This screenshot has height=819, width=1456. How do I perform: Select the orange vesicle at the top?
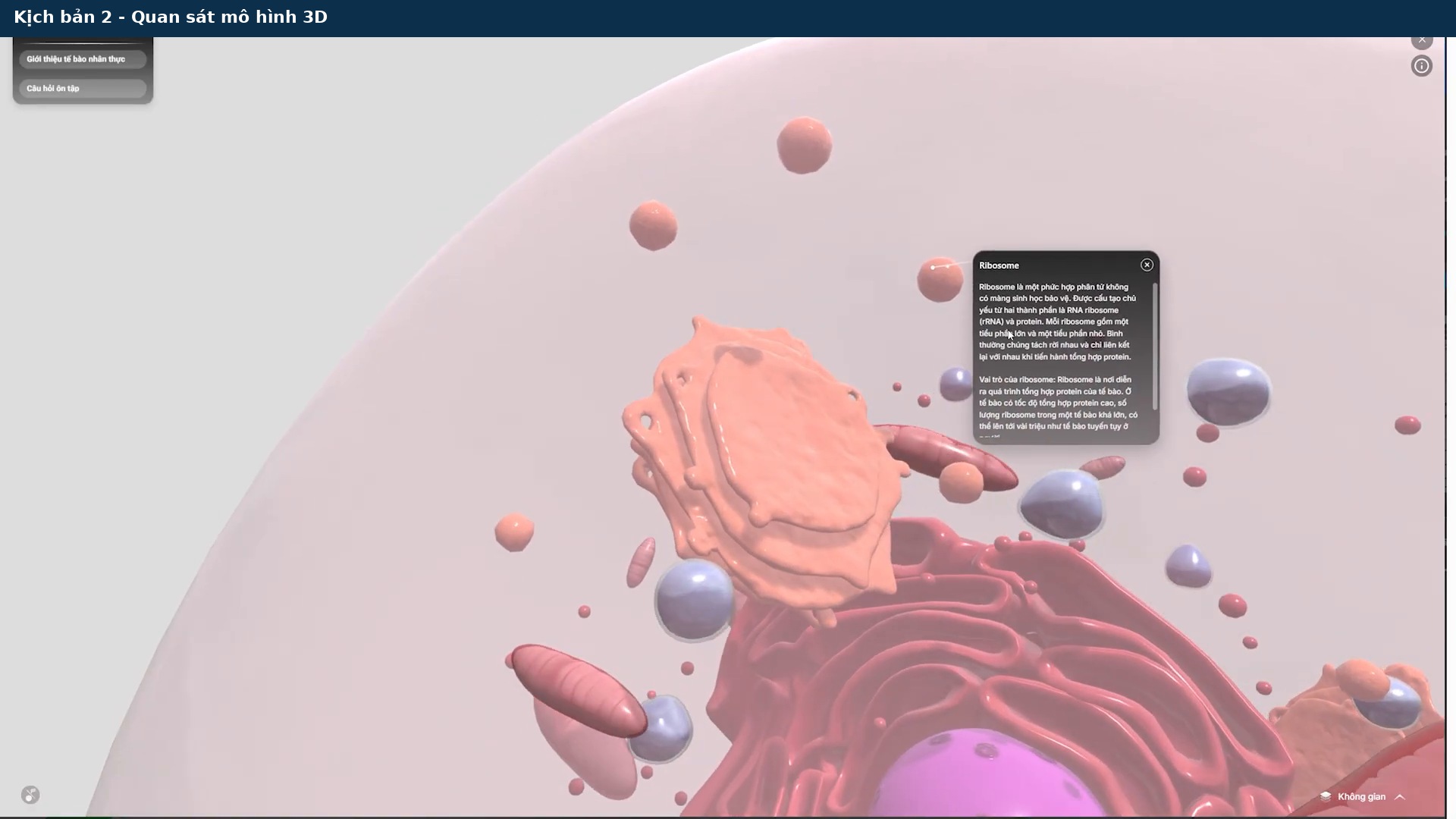click(x=805, y=145)
